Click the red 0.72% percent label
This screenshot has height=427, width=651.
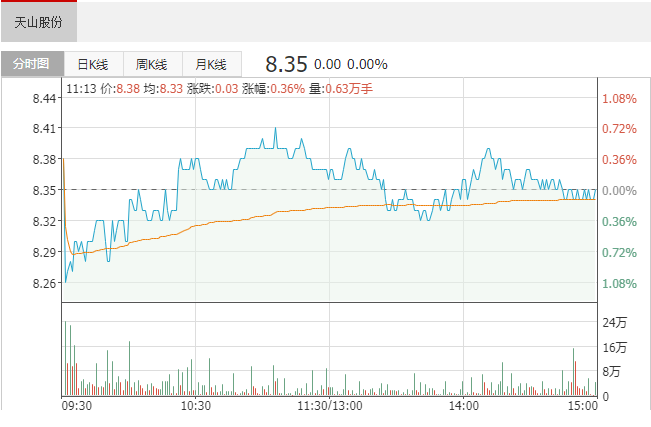619,129
